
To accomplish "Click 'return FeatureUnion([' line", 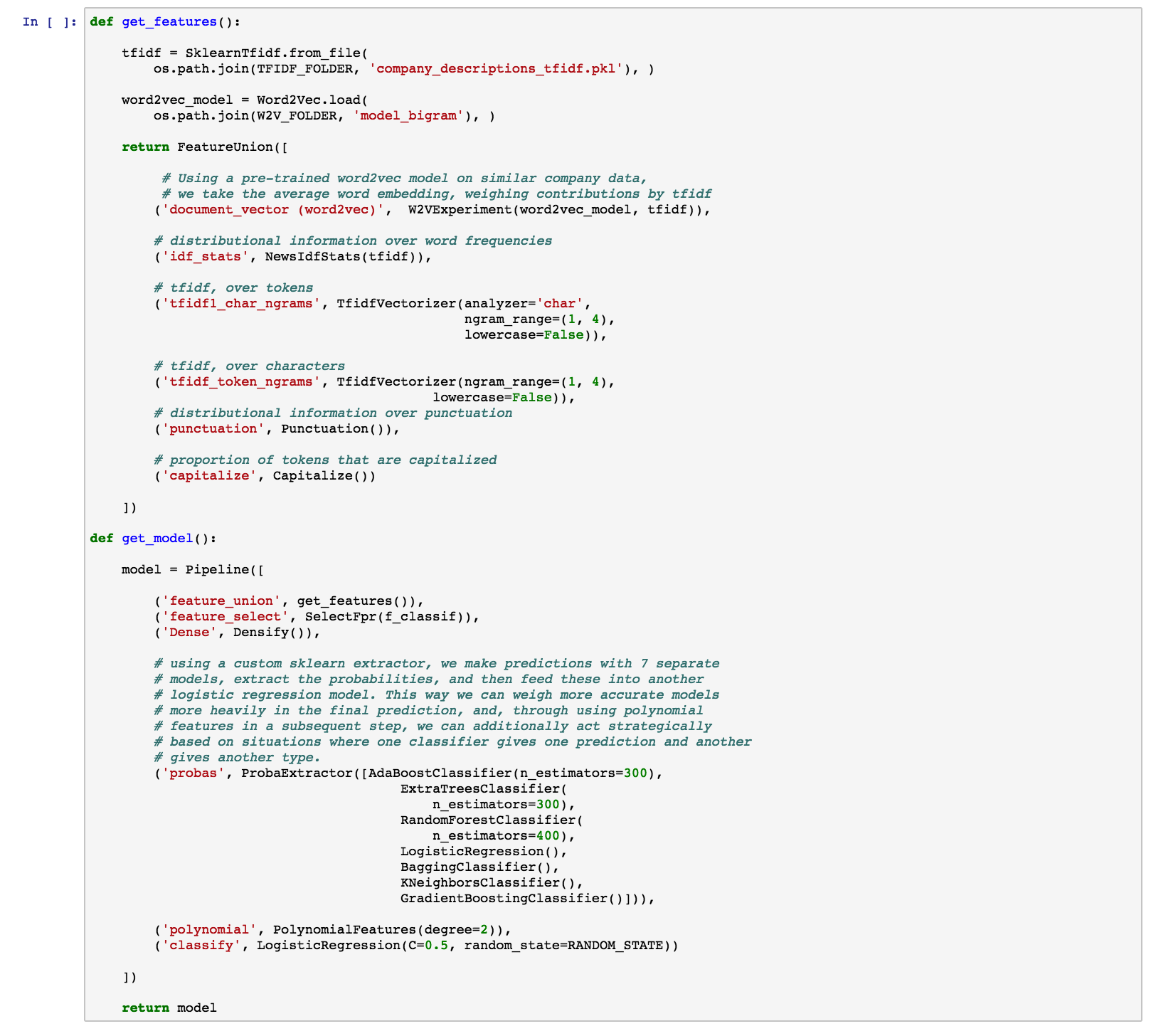I will [205, 147].
